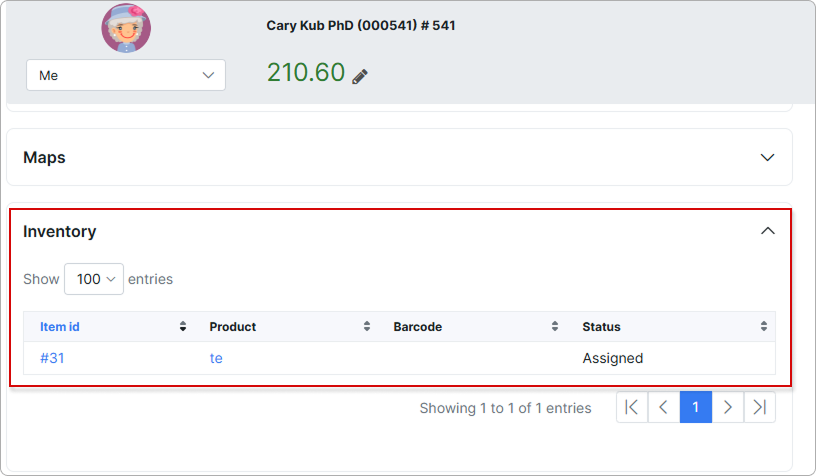Open product link te
The image size is (816, 476).
pyautogui.click(x=216, y=358)
